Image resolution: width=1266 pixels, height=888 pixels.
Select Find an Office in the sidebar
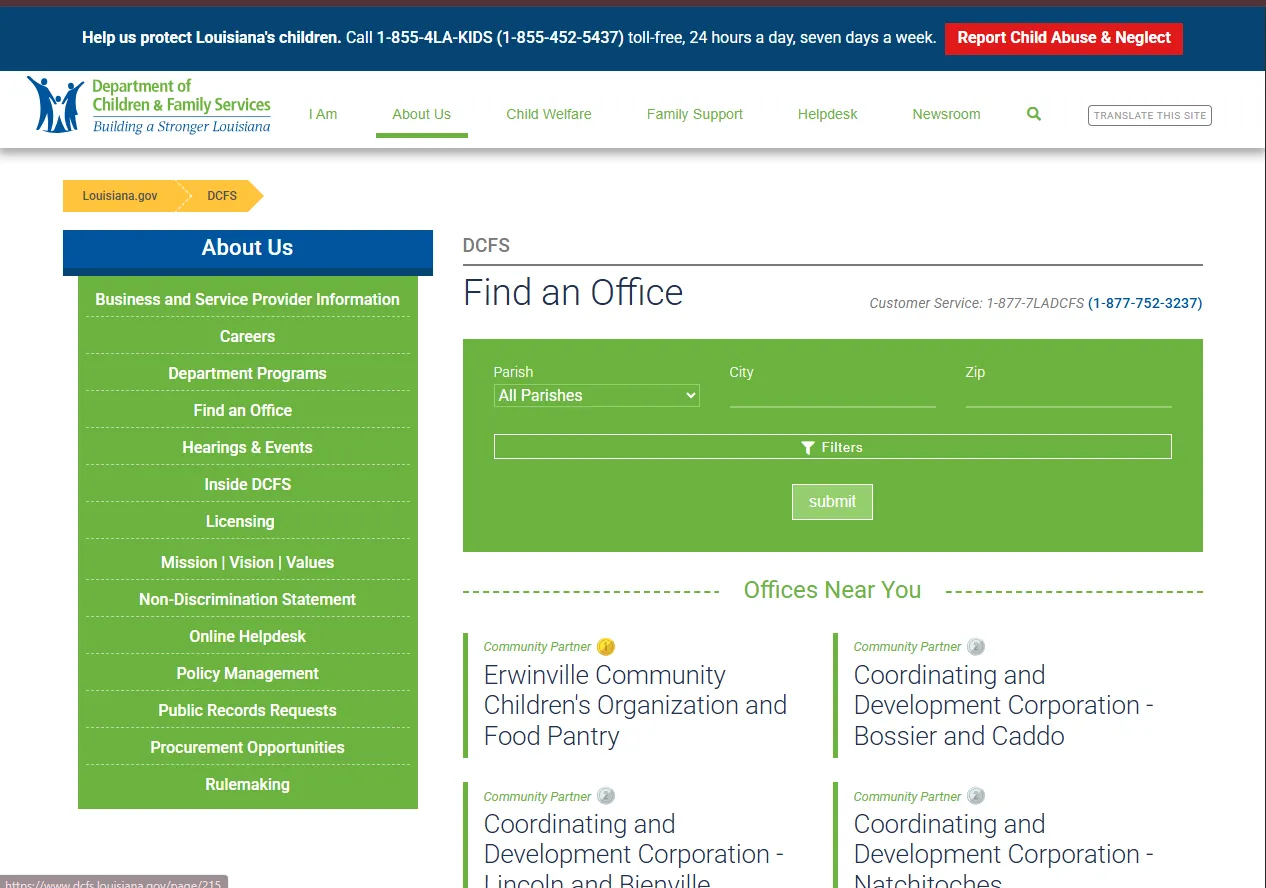click(243, 410)
